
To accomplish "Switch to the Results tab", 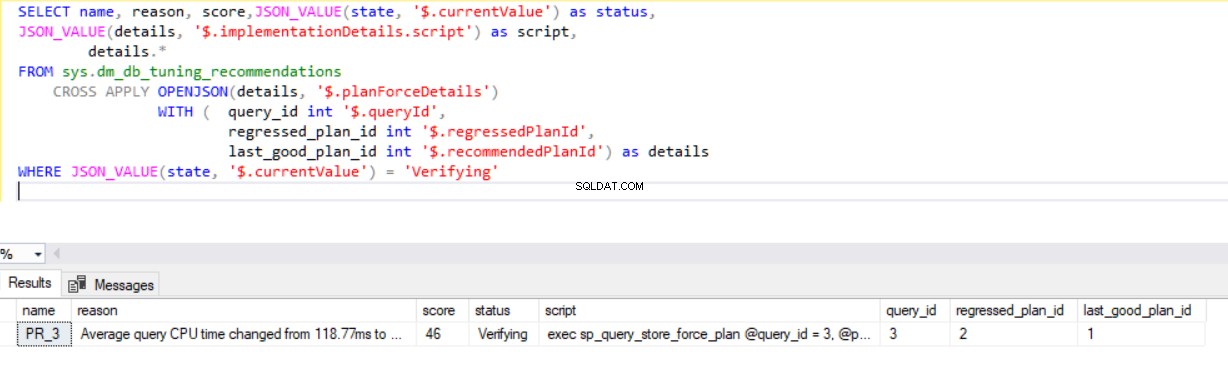I will [30, 284].
